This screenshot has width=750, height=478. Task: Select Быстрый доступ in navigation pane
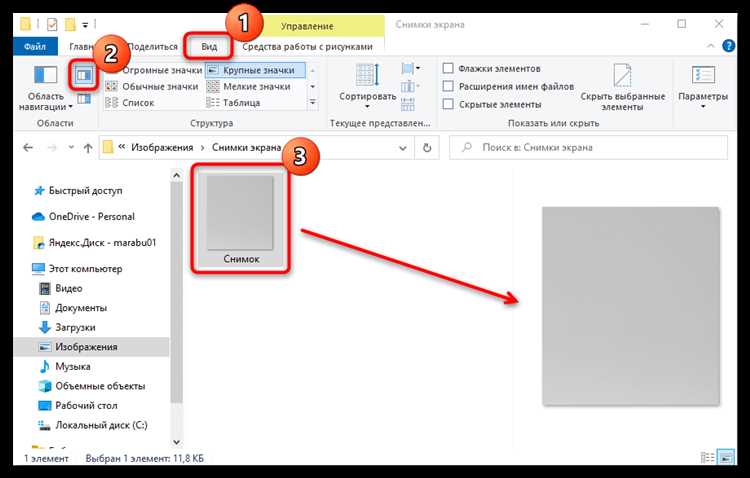(x=84, y=191)
